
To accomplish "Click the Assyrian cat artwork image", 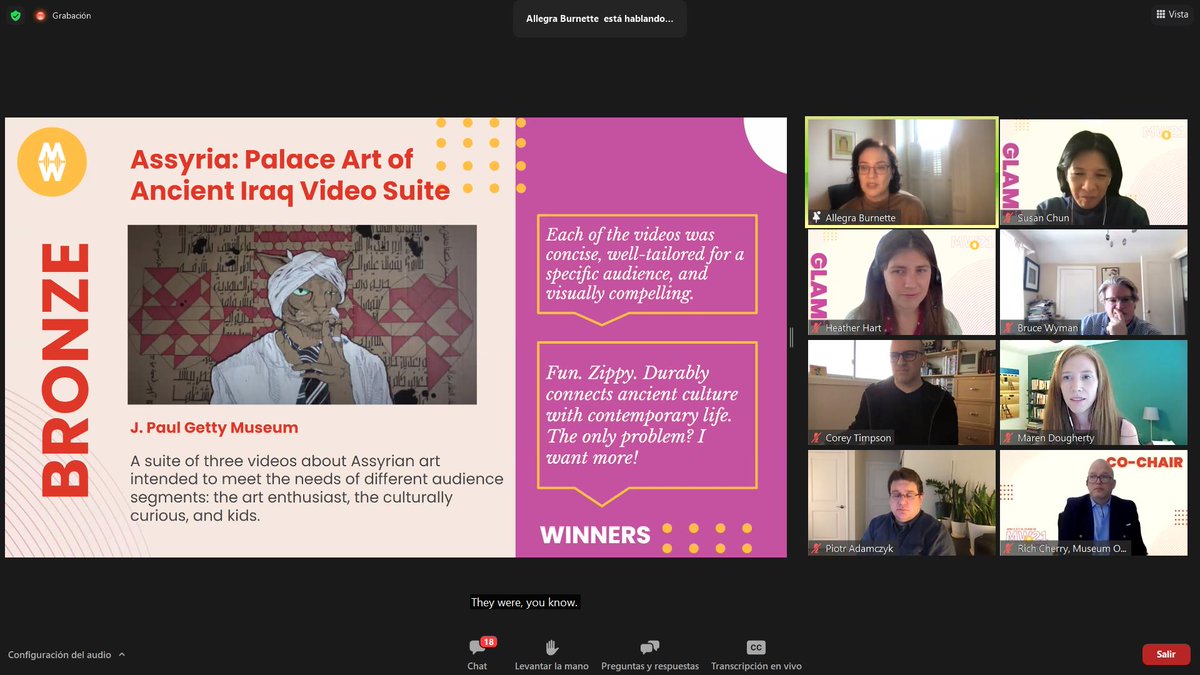I will coord(302,314).
